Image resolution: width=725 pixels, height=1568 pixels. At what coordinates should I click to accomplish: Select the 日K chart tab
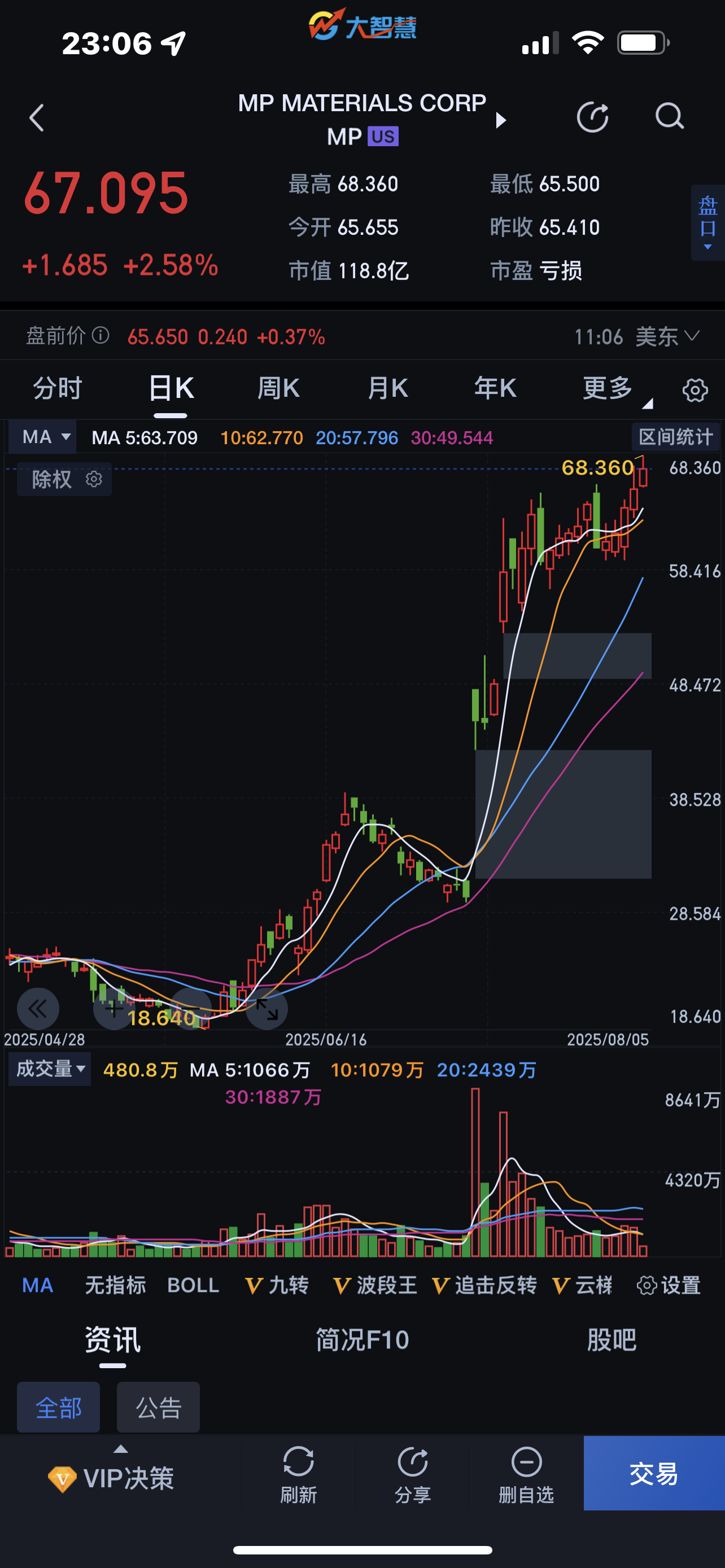[x=171, y=388]
